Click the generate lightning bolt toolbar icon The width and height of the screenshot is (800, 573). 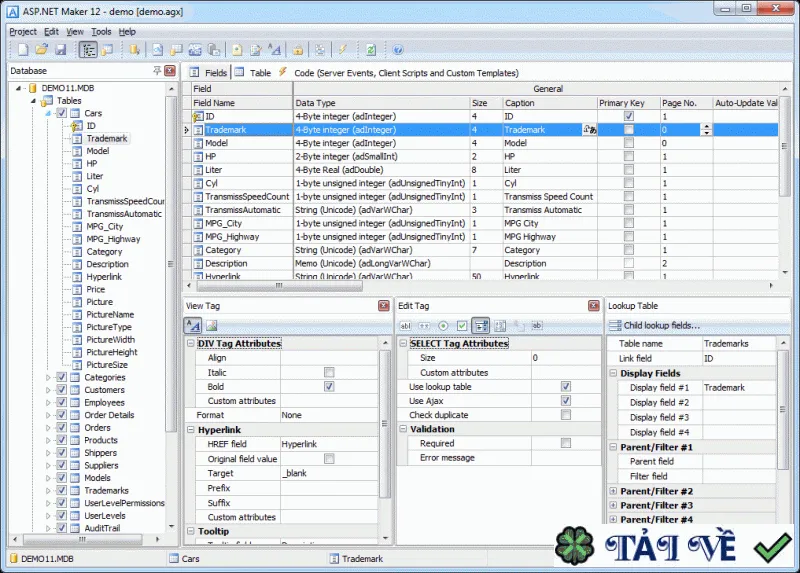pyautogui.click(x=342, y=49)
